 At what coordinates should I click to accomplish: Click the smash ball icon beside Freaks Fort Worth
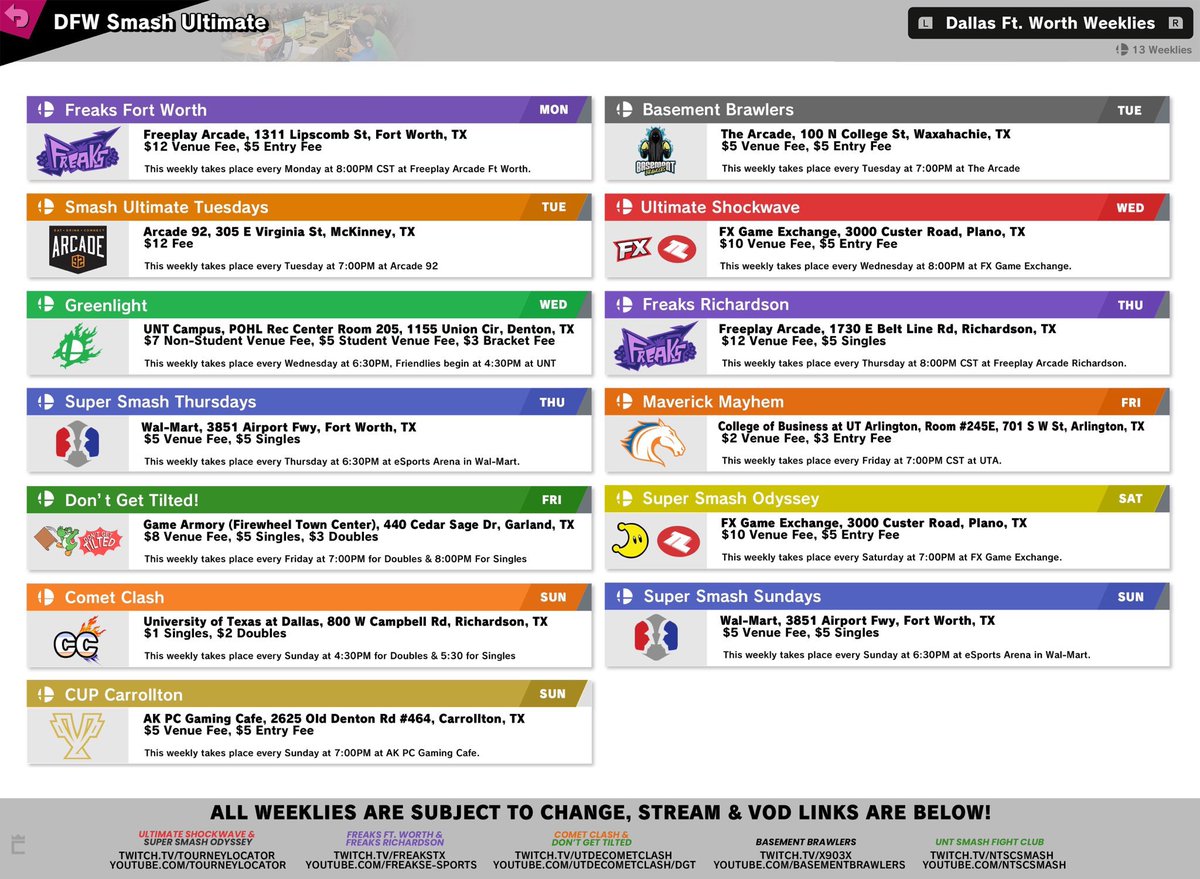point(46,110)
